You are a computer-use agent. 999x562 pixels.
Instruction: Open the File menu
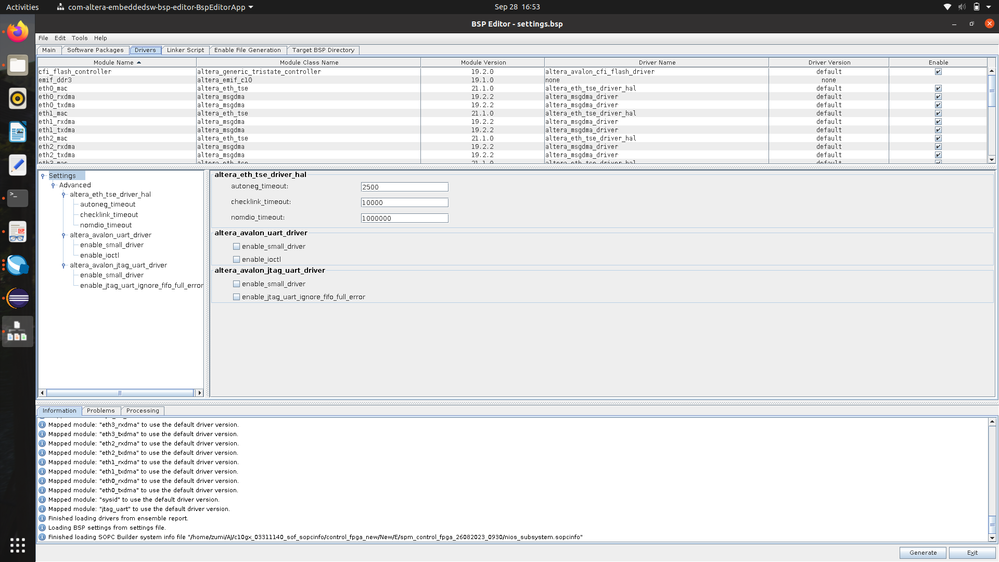[43, 38]
